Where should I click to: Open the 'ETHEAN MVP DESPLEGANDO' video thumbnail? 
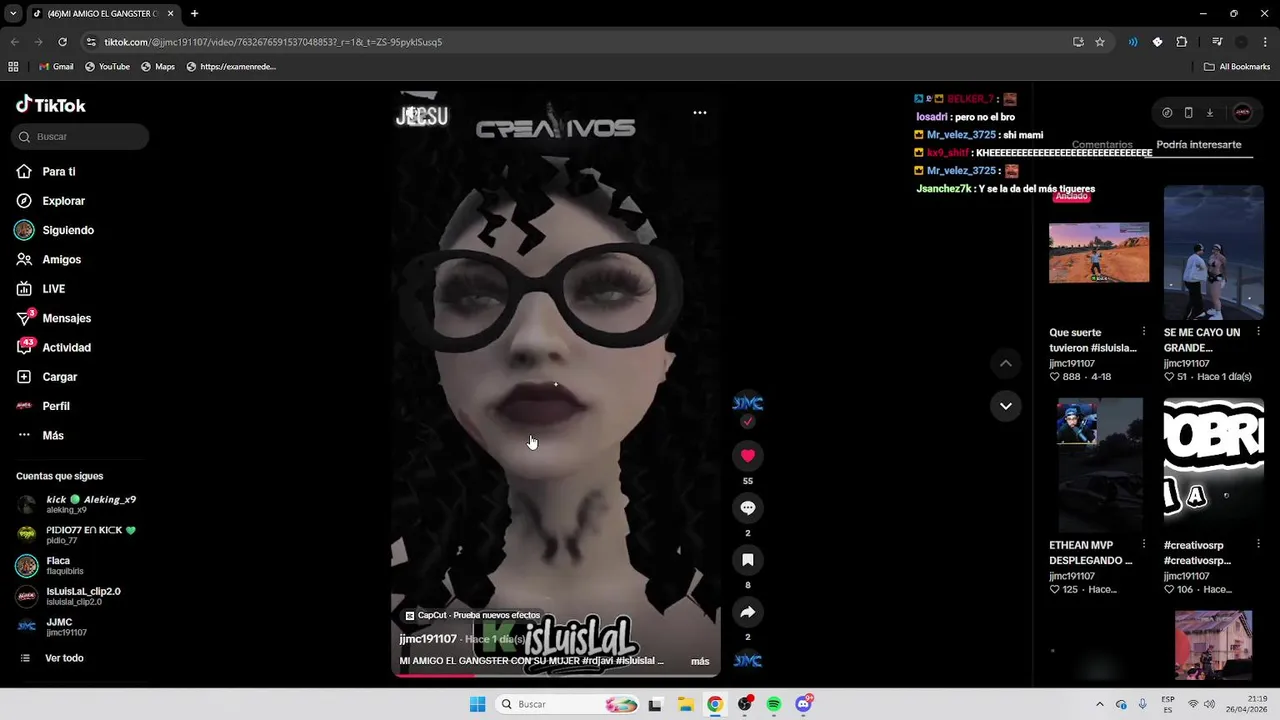pyautogui.click(x=1099, y=466)
